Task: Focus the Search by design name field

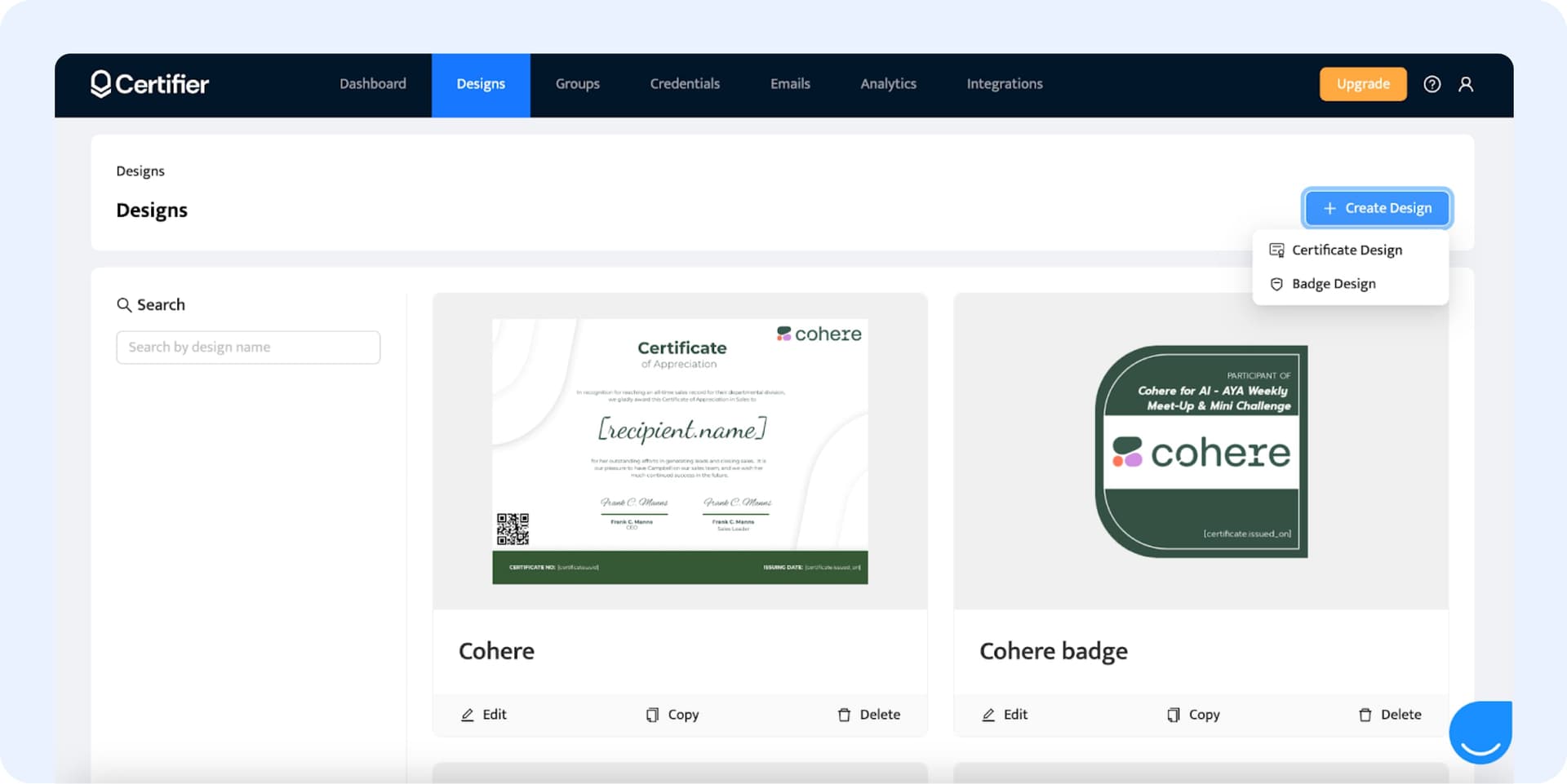Action: [x=248, y=348]
